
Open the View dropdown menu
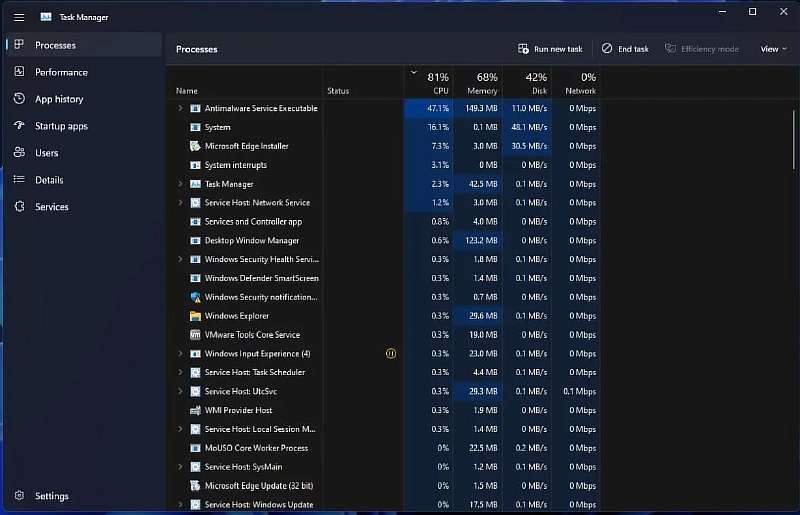click(x=773, y=49)
